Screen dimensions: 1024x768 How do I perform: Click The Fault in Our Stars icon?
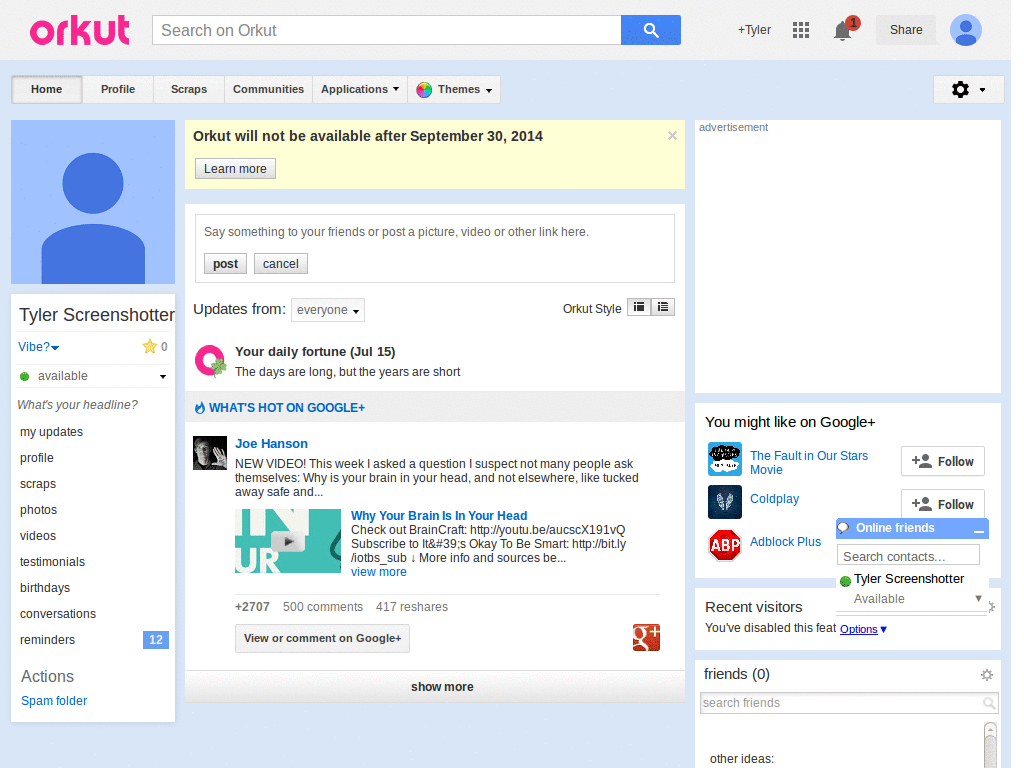(725, 459)
